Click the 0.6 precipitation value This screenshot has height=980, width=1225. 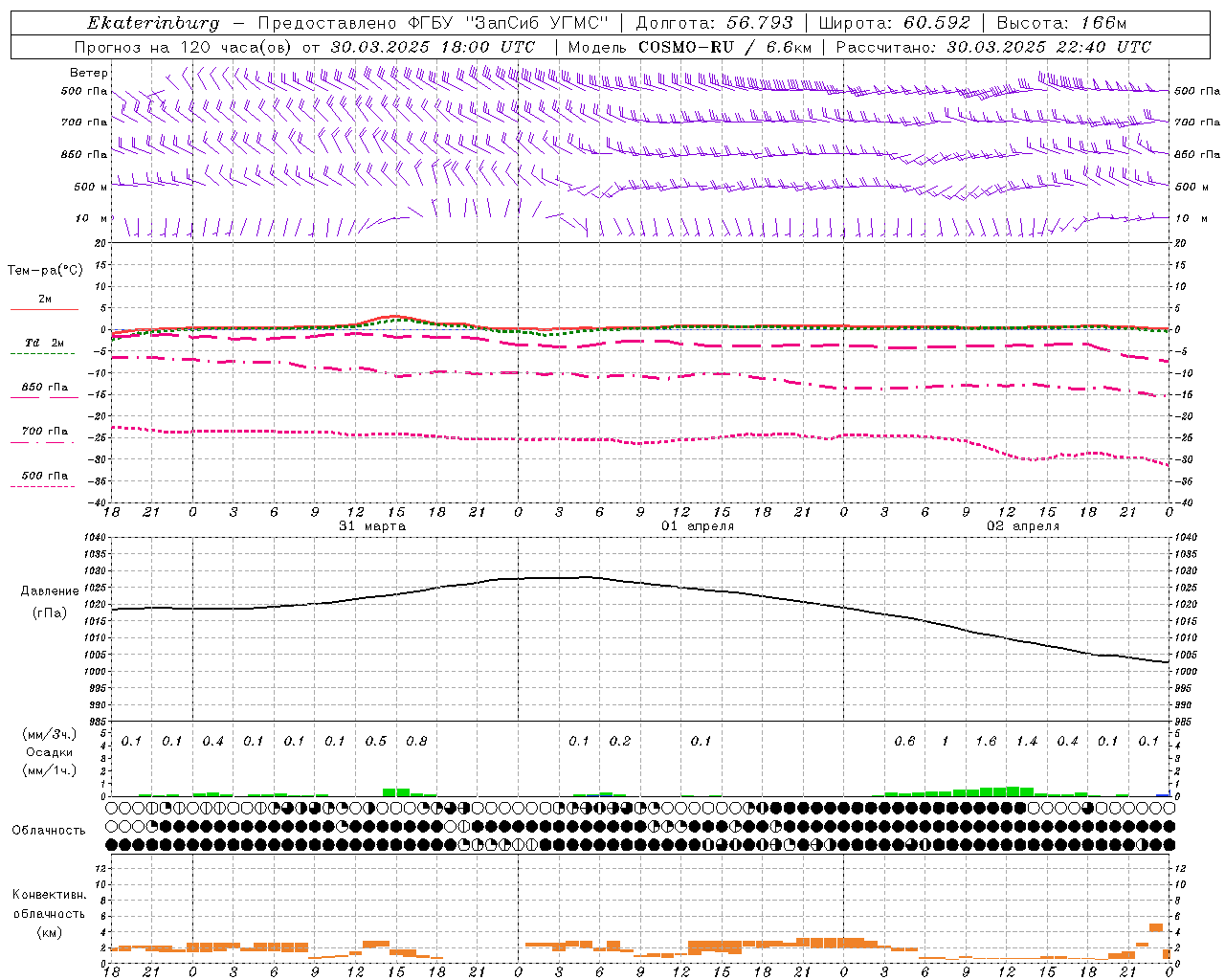coord(904,742)
